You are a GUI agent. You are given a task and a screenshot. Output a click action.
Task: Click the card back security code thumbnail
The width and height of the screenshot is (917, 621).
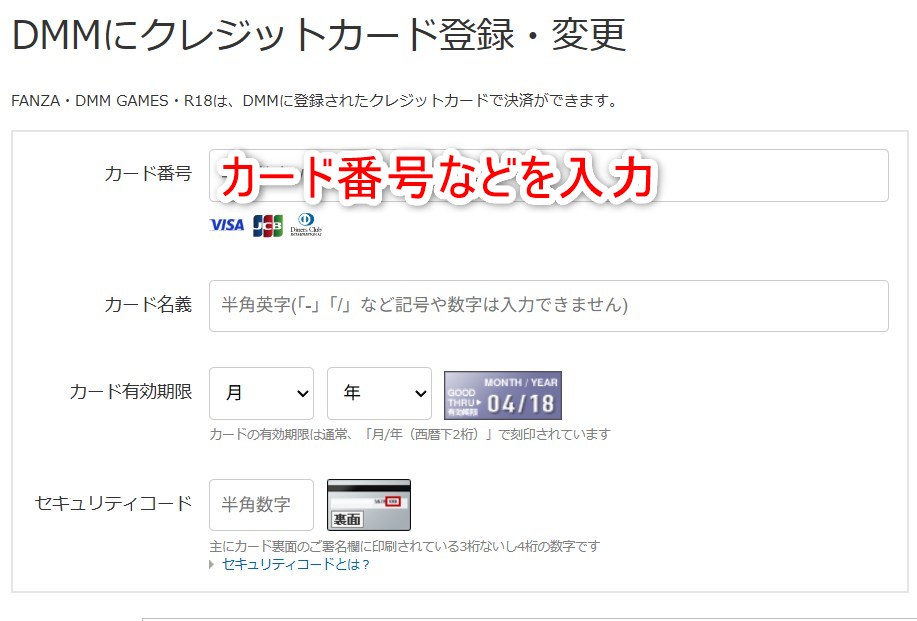tap(368, 504)
